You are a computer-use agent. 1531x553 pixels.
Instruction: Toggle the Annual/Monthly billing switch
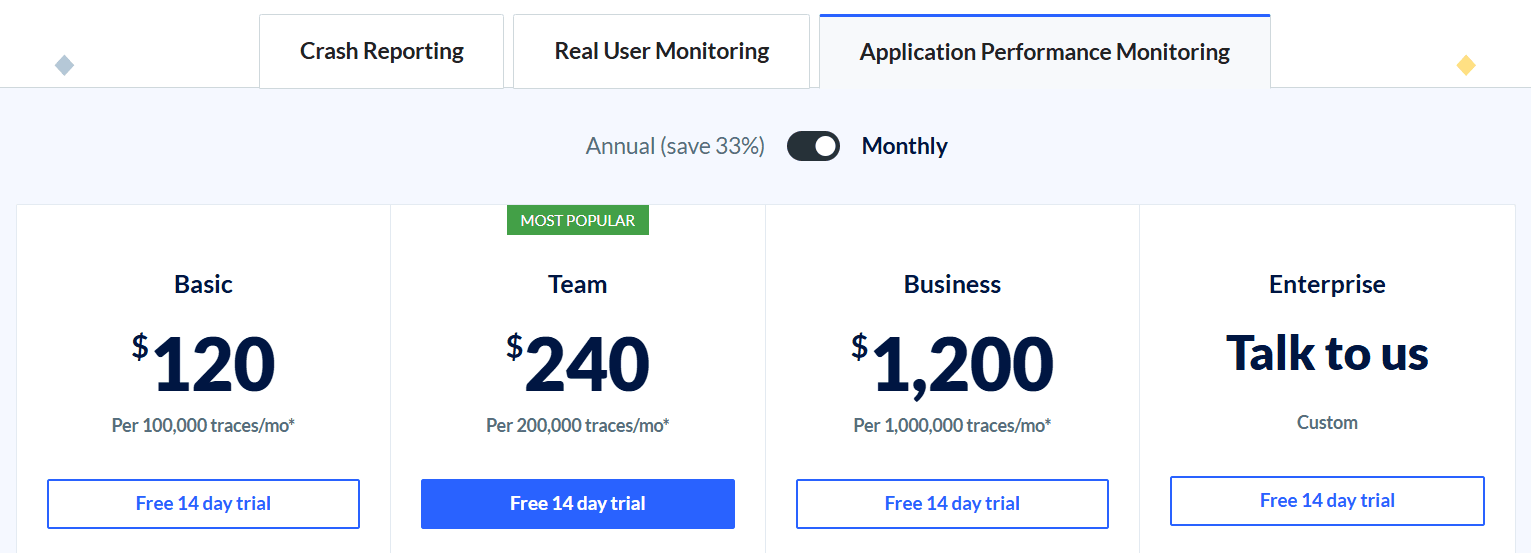(813, 146)
